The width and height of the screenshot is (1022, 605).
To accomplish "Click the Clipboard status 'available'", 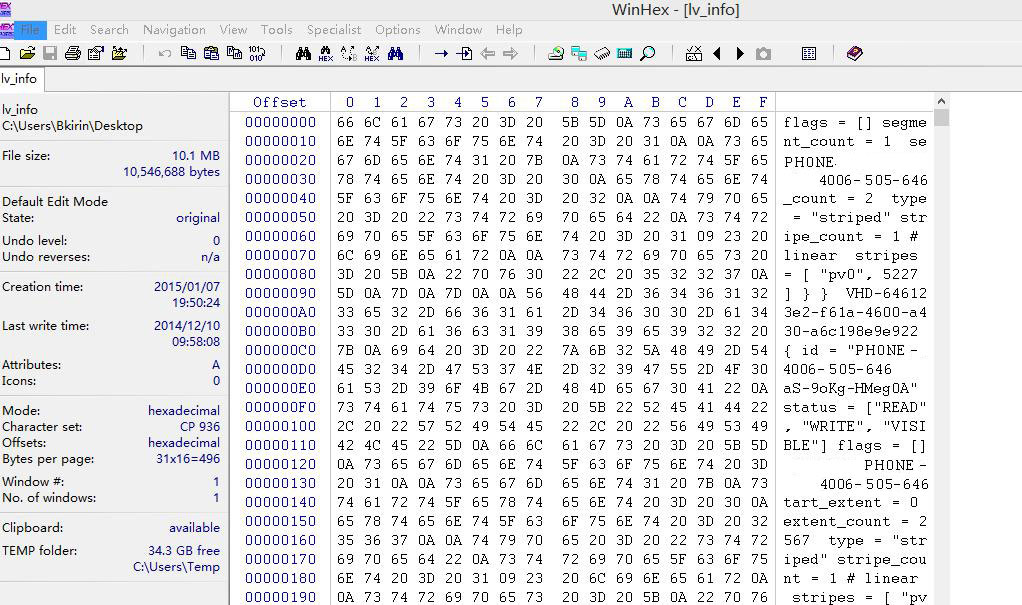I will 194,527.
